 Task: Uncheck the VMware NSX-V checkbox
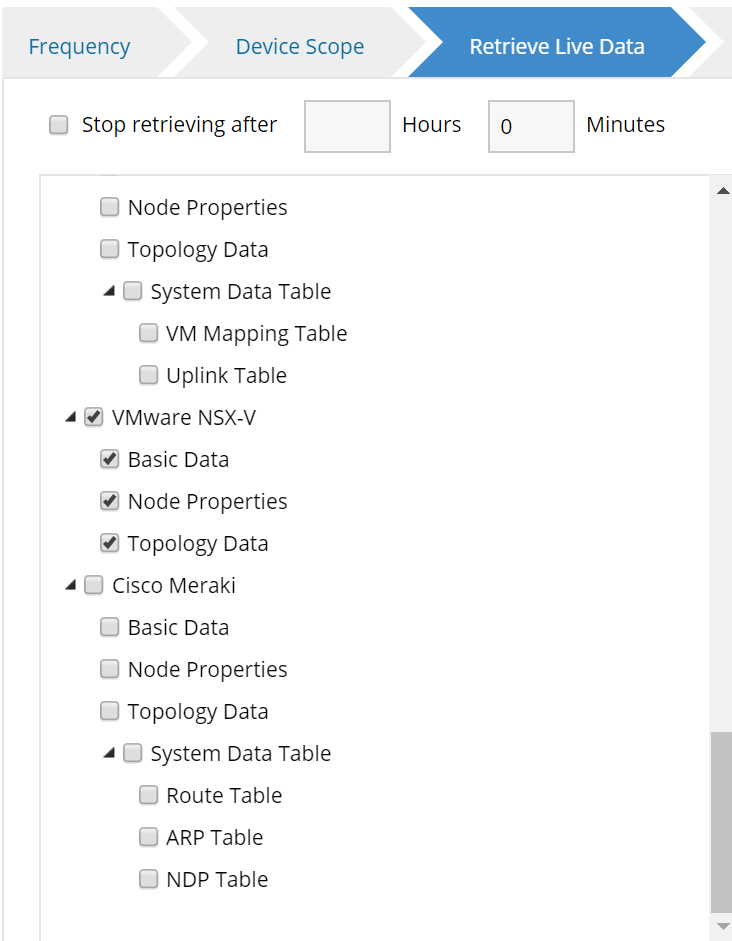coord(94,418)
